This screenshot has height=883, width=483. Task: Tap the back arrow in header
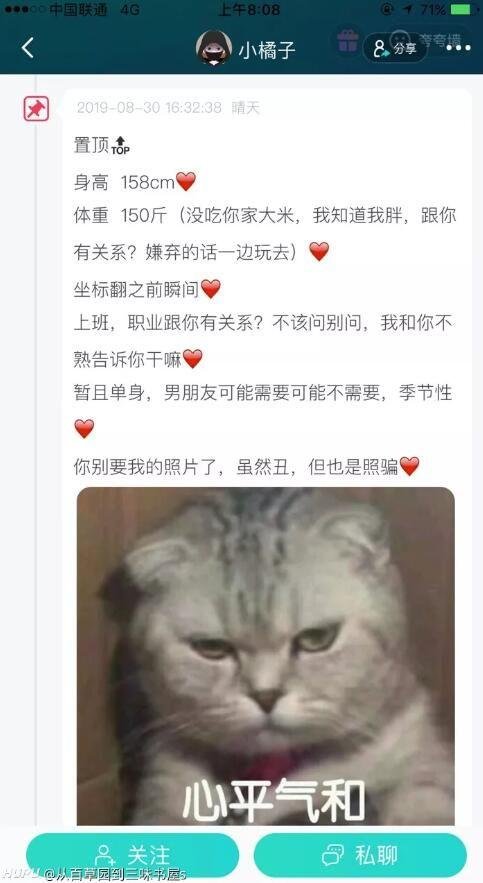click(28, 48)
